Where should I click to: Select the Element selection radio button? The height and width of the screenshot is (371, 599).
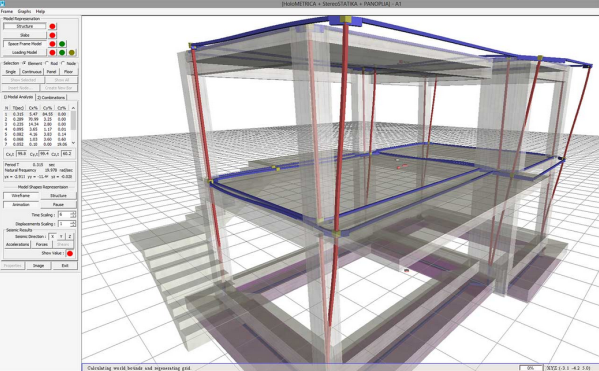[x=24, y=63]
